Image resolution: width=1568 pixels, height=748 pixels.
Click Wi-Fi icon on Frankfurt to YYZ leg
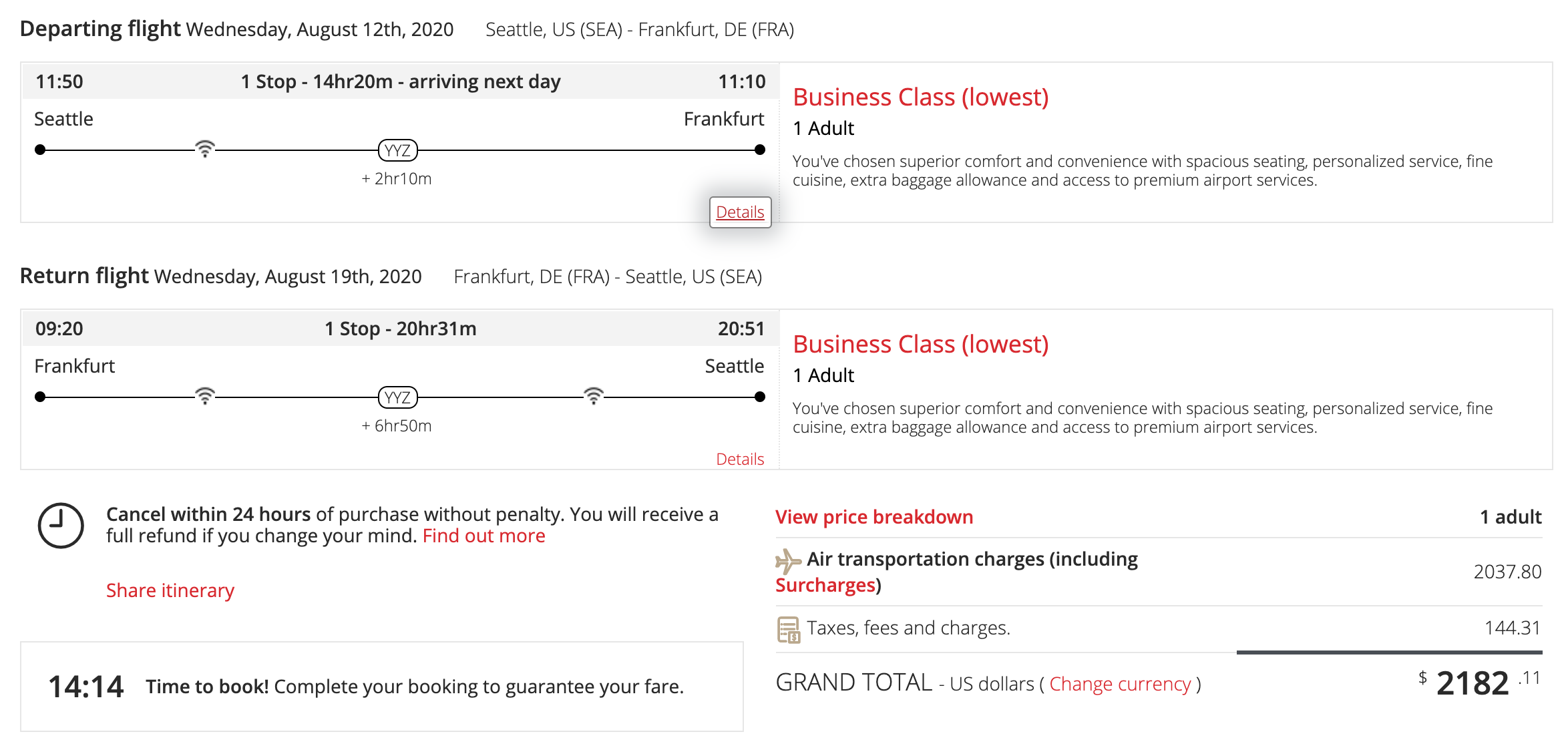[x=205, y=395]
